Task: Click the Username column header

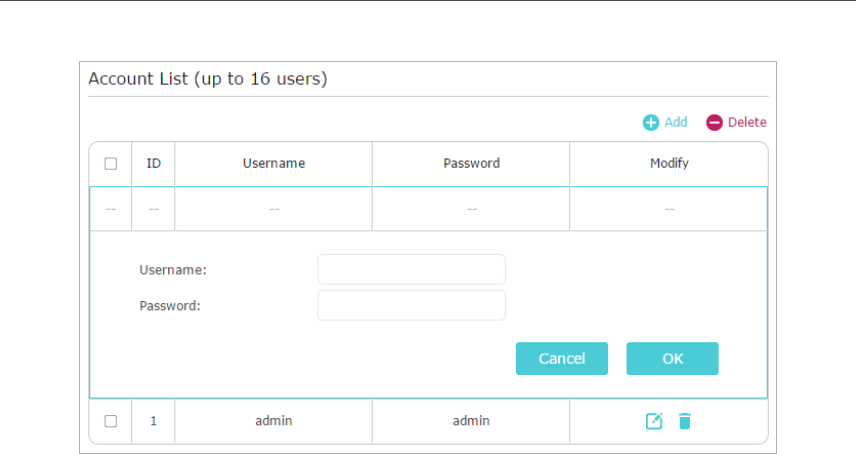Action: pos(273,163)
